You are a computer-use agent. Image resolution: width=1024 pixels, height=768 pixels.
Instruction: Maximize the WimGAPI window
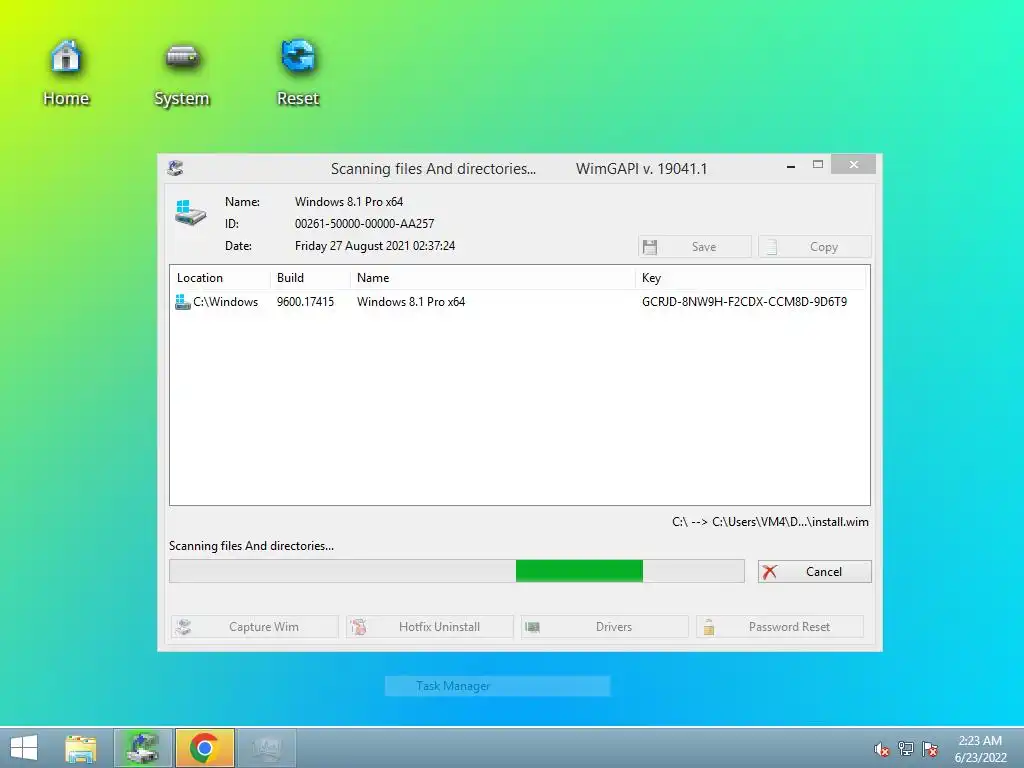click(818, 165)
